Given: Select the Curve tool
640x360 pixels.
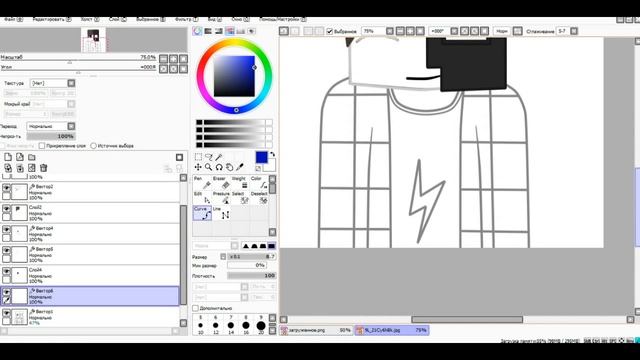Looking at the screenshot, I should tap(202, 213).
